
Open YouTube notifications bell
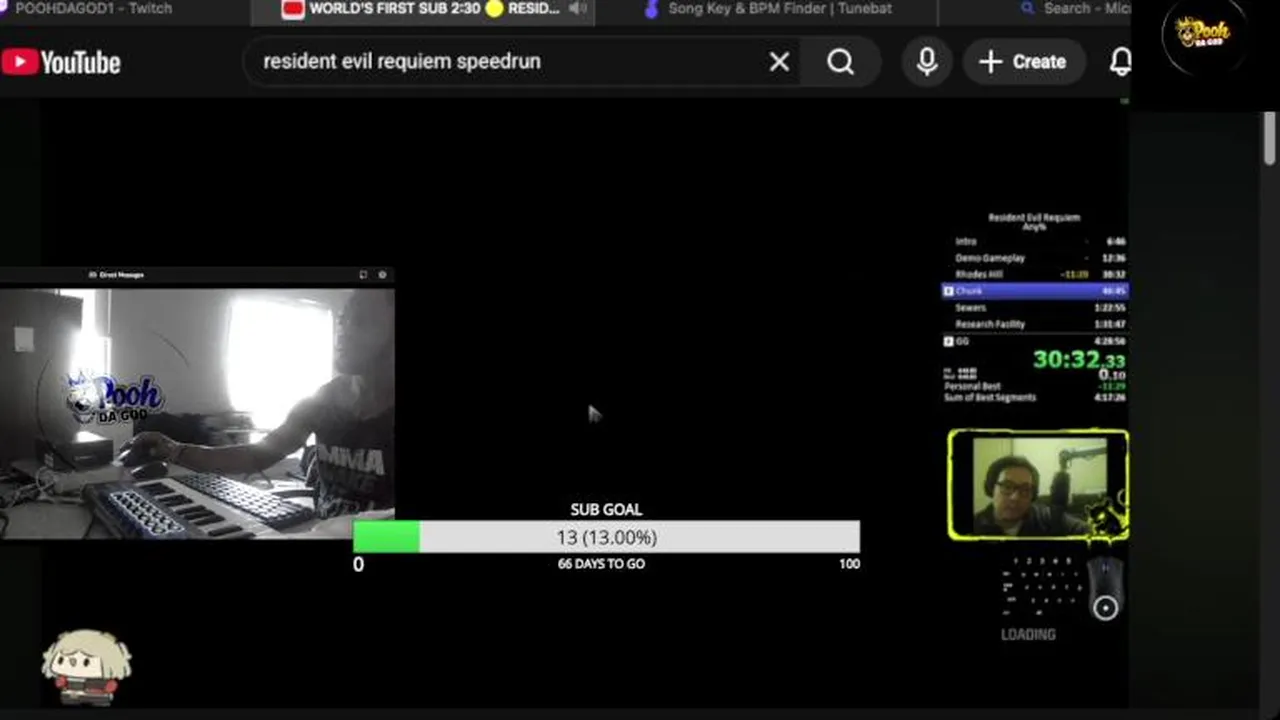pyautogui.click(x=1120, y=62)
